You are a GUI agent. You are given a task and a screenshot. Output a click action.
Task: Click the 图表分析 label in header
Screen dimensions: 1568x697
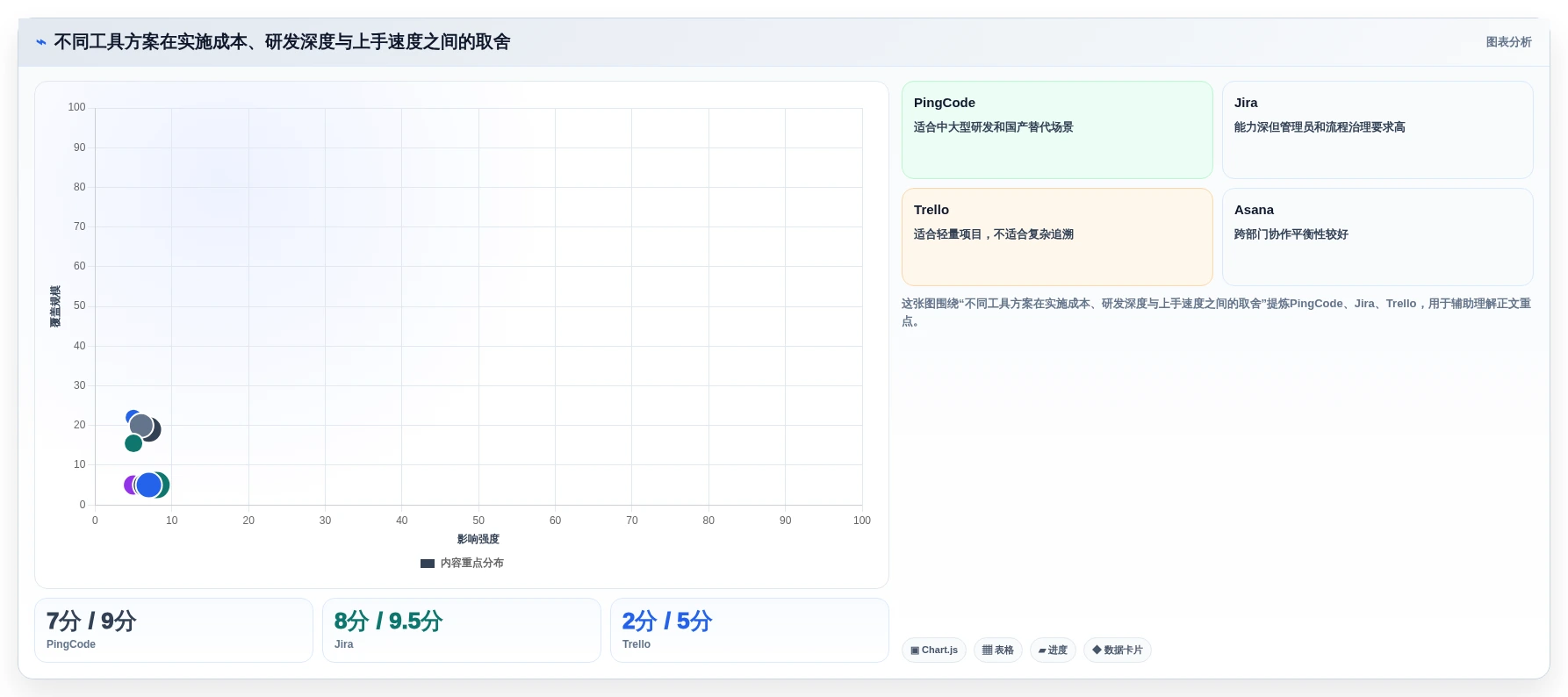pyautogui.click(x=1508, y=42)
